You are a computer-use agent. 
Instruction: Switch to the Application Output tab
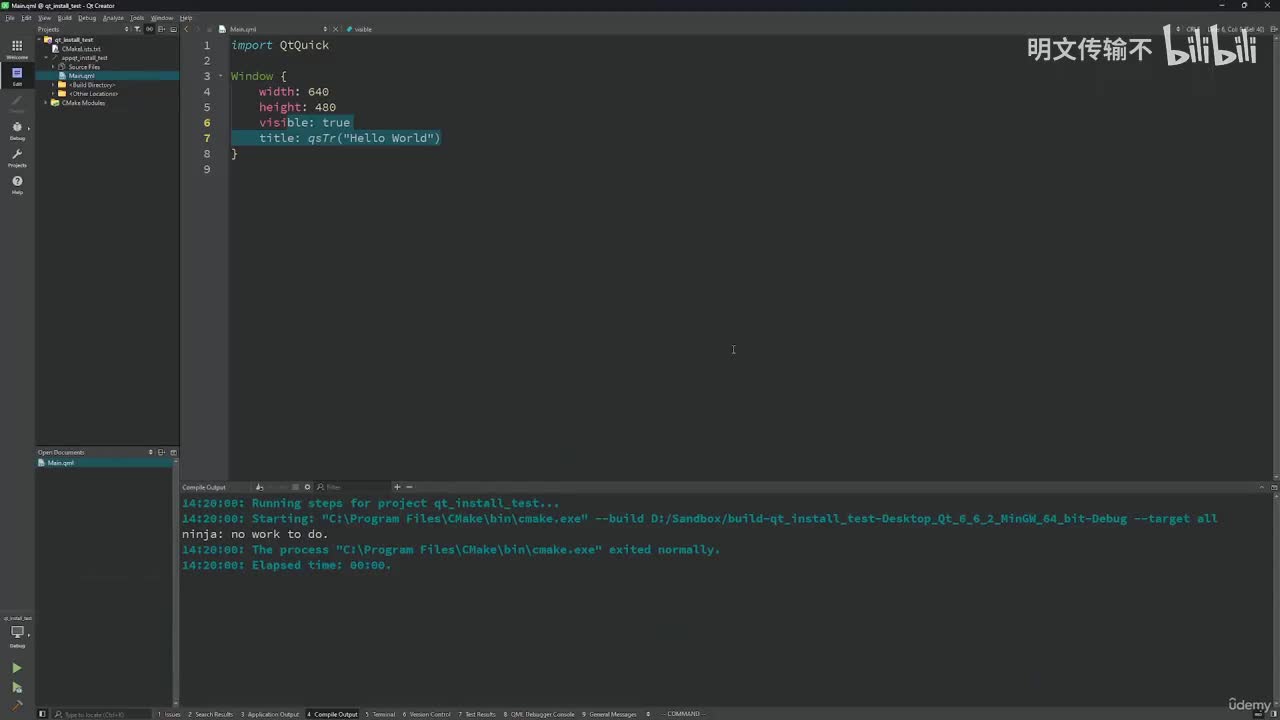tap(270, 714)
